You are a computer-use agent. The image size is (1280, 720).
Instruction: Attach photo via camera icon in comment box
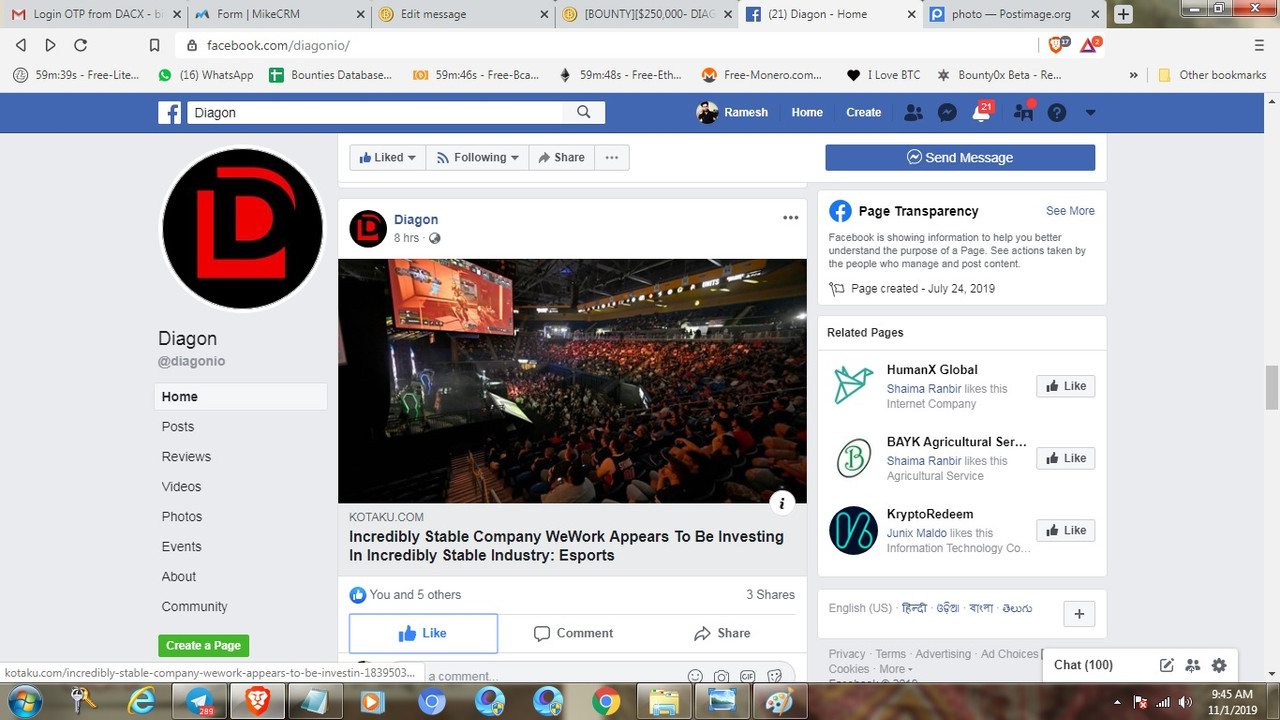[721, 676]
